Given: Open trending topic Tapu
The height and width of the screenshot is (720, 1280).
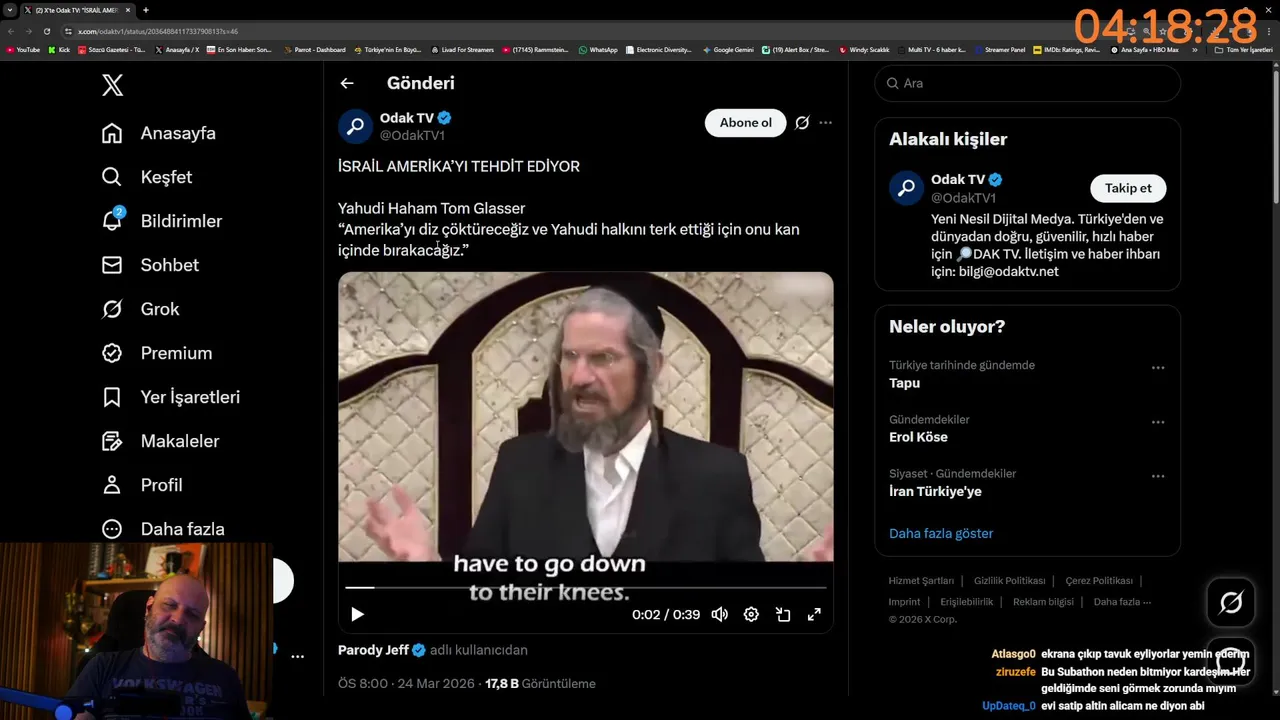Looking at the screenshot, I should [904, 383].
